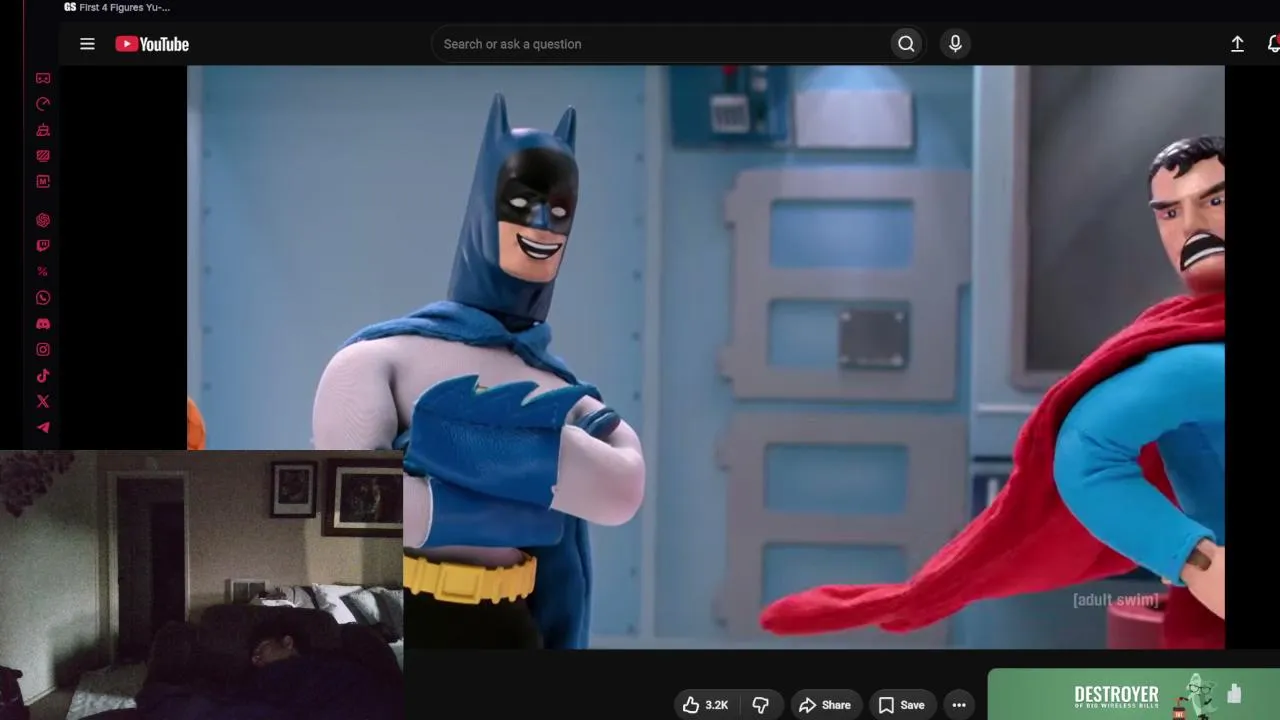Screen dimensions: 1280x720
Task: Open the M-box icon in sidebar
Action: click(43, 182)
